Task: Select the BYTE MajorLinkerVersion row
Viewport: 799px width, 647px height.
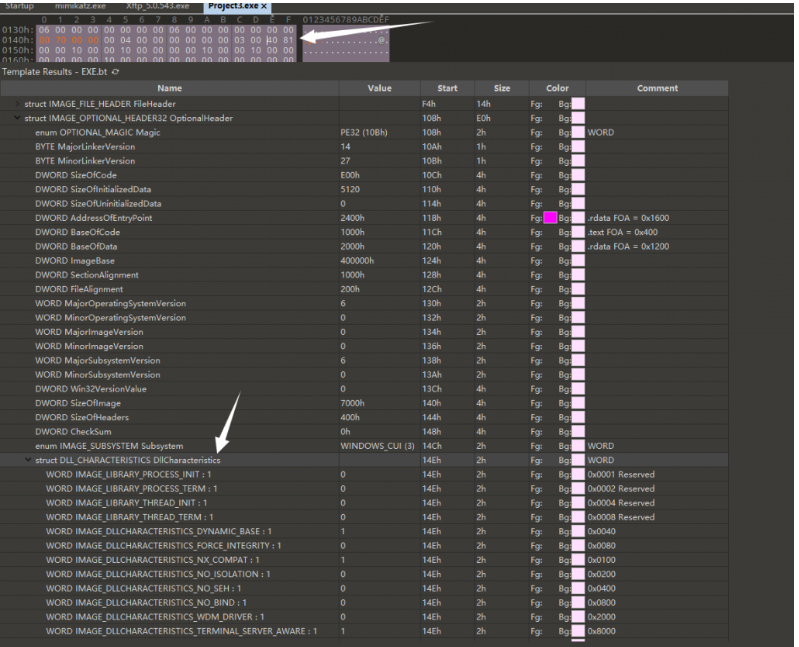Action: pos(364,147)
